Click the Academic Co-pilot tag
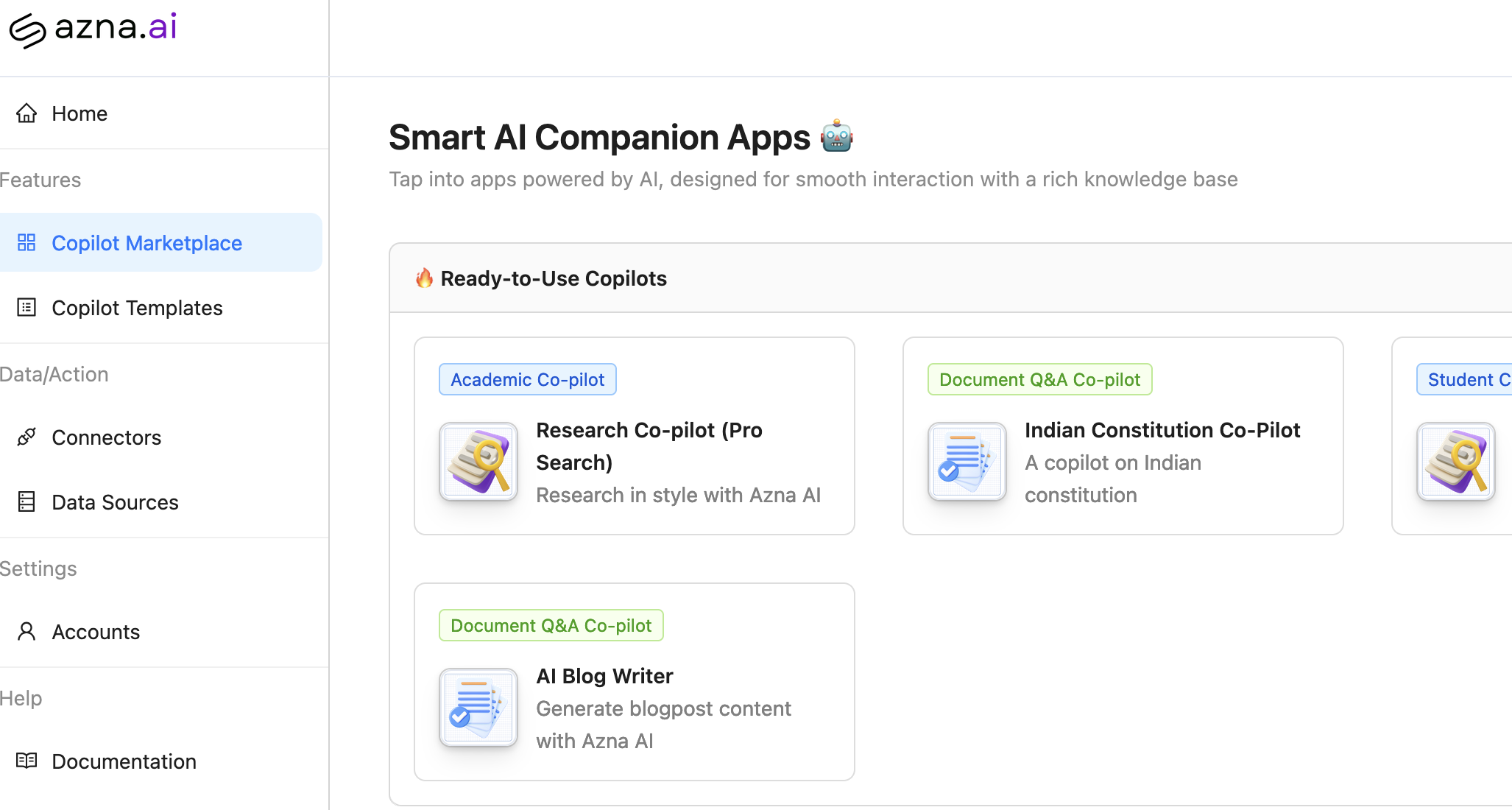 (x=527, y=380)
